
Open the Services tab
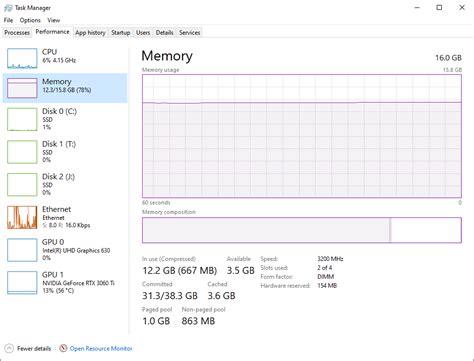coord(189,33)
